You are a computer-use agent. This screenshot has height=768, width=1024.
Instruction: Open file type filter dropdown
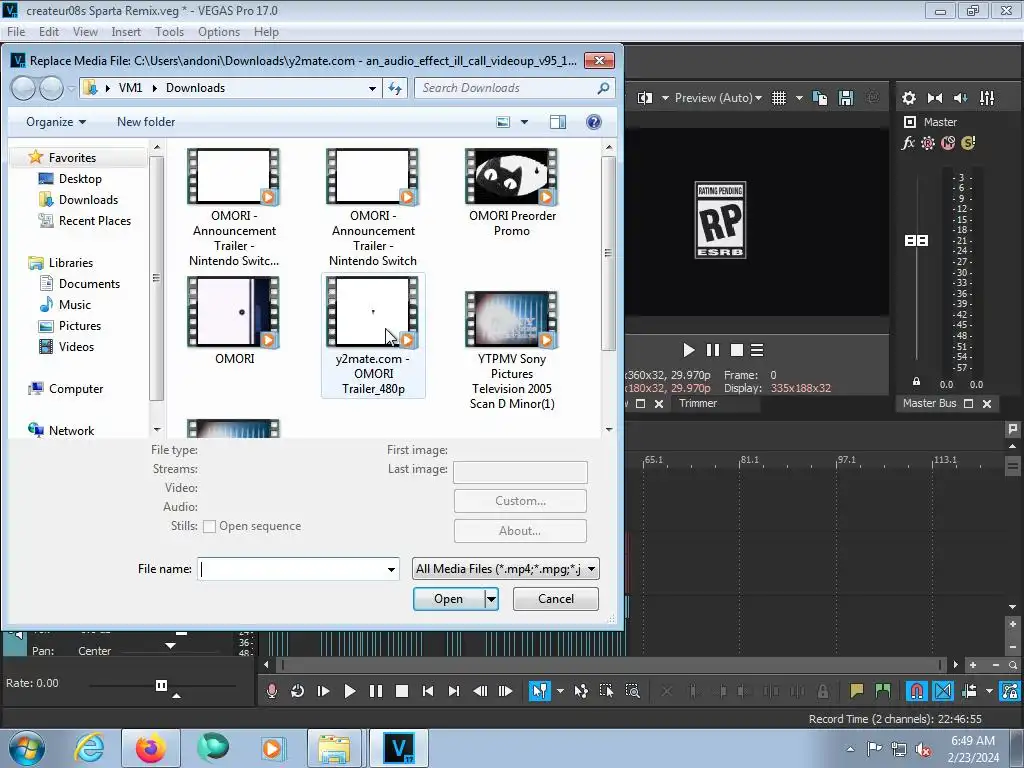click(506, 569)
